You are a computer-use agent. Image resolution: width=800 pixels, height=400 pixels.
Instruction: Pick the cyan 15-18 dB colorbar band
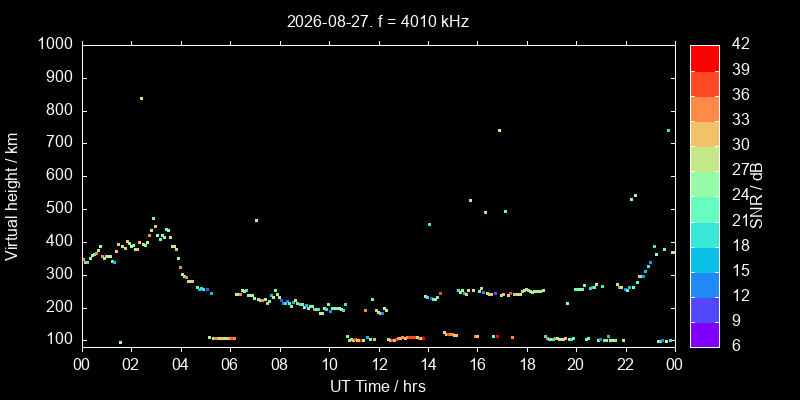[x=705, y=259]
